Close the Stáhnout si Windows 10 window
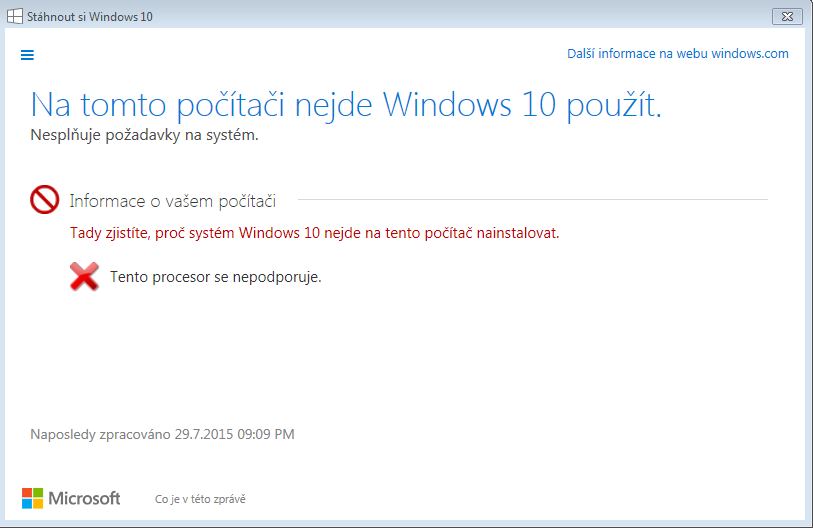The height and width of the screenshot is (528, 813). coord(787,16)
